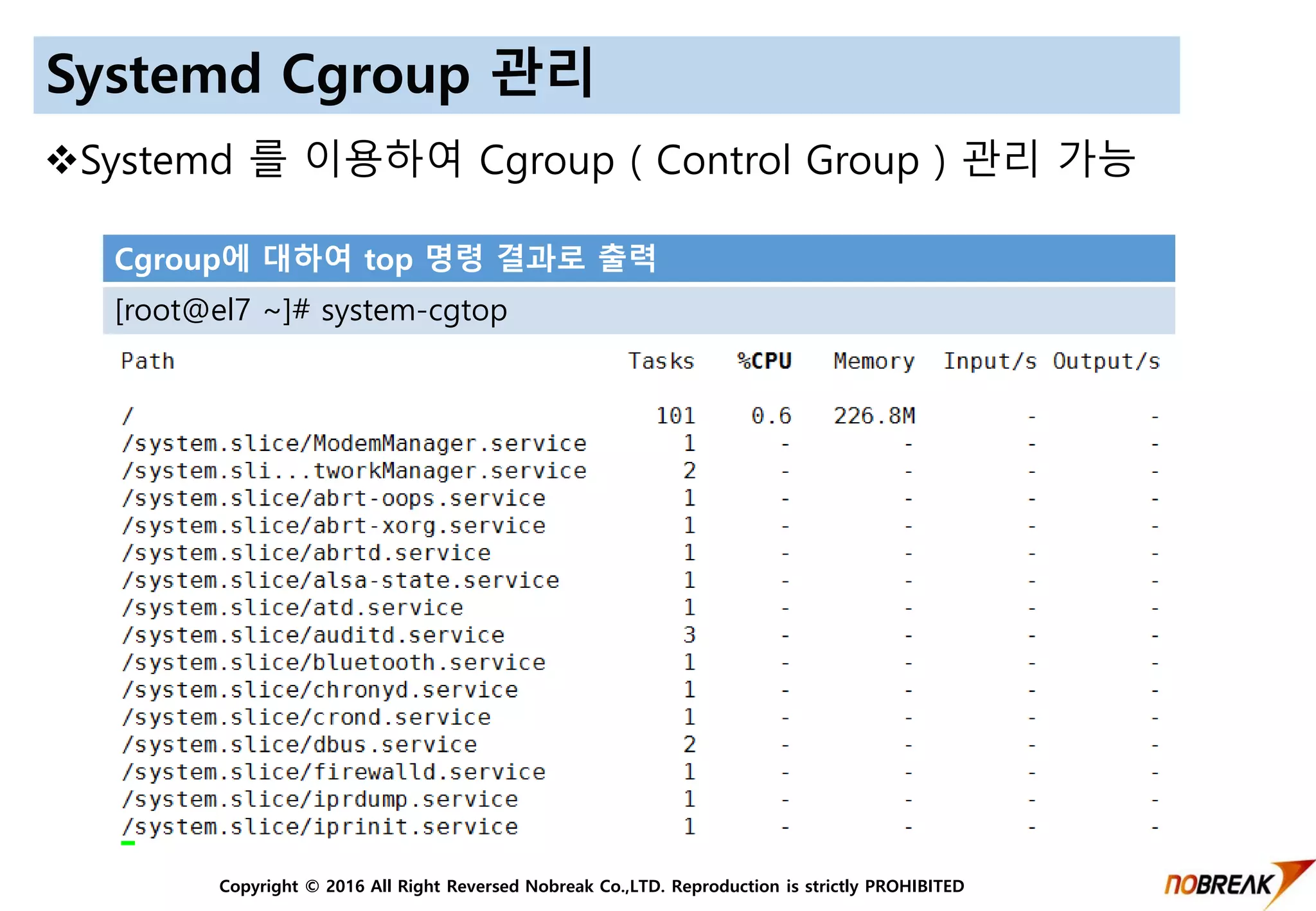Click '/system.slice/atd.service' row
This screenshot has height=911, width=1316.
640,608
